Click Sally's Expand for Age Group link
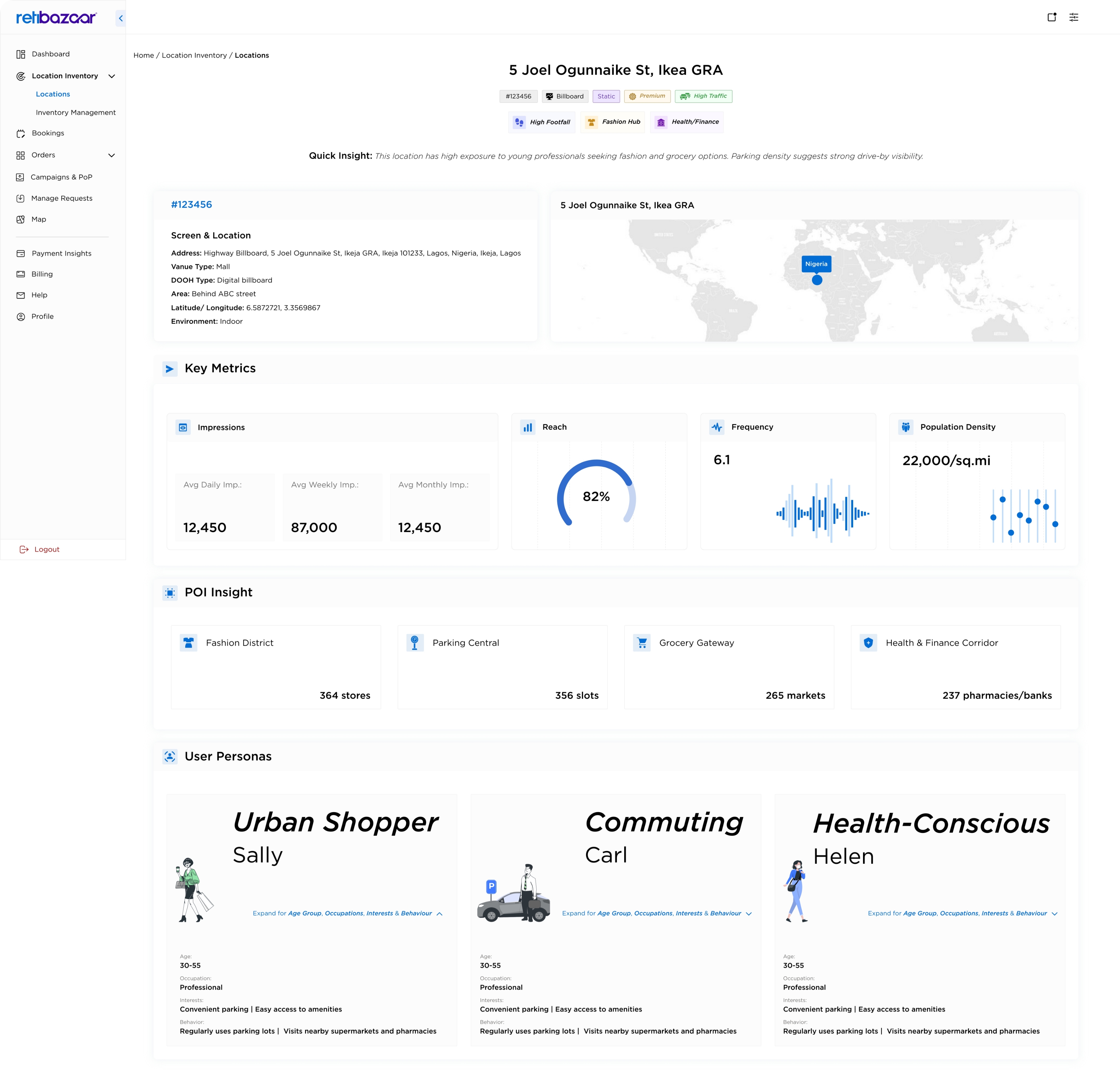 [x=342, y=914]
